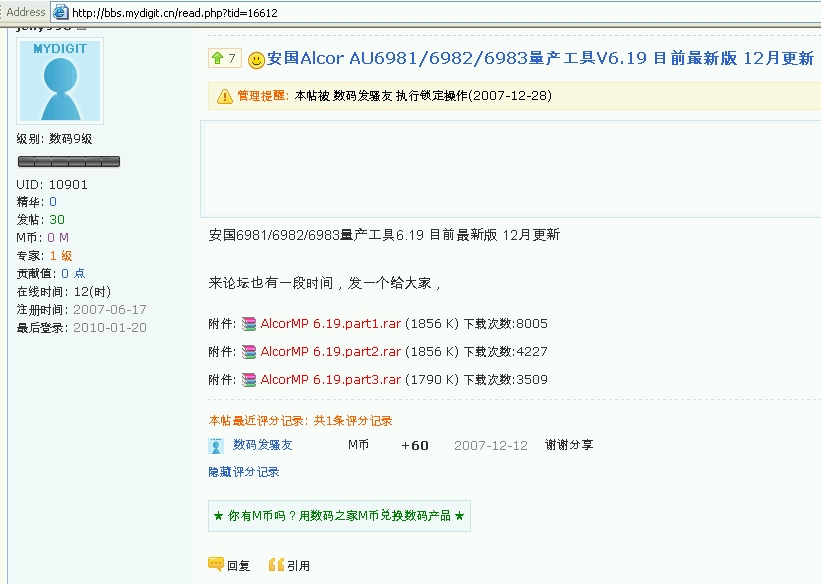821x584 pixels.
Task: Click the 下载次数:4227 download count
Action: pos(506,351)
